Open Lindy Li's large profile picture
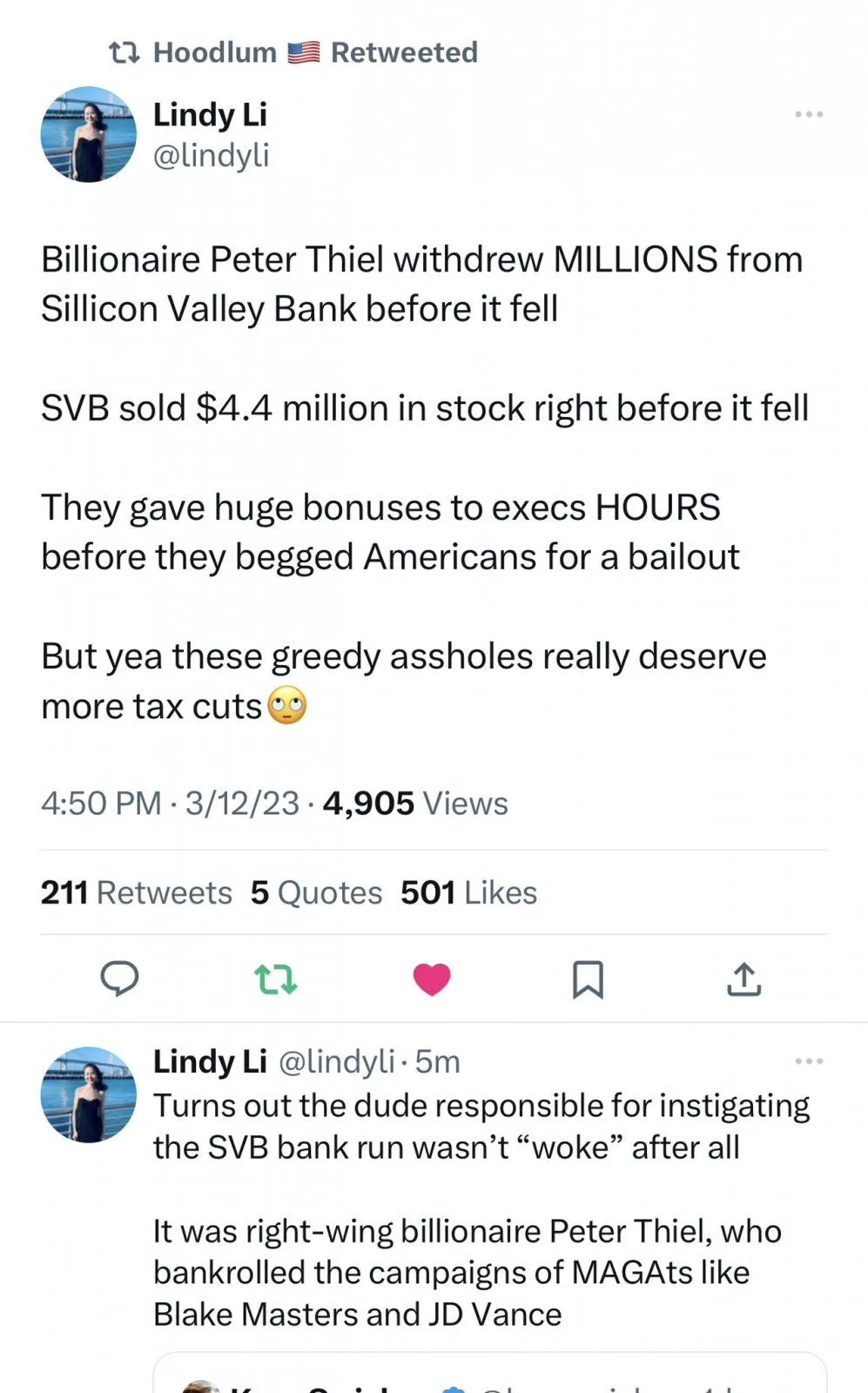This screenshot has width=868, height=1393. click(x=89, y=134)
